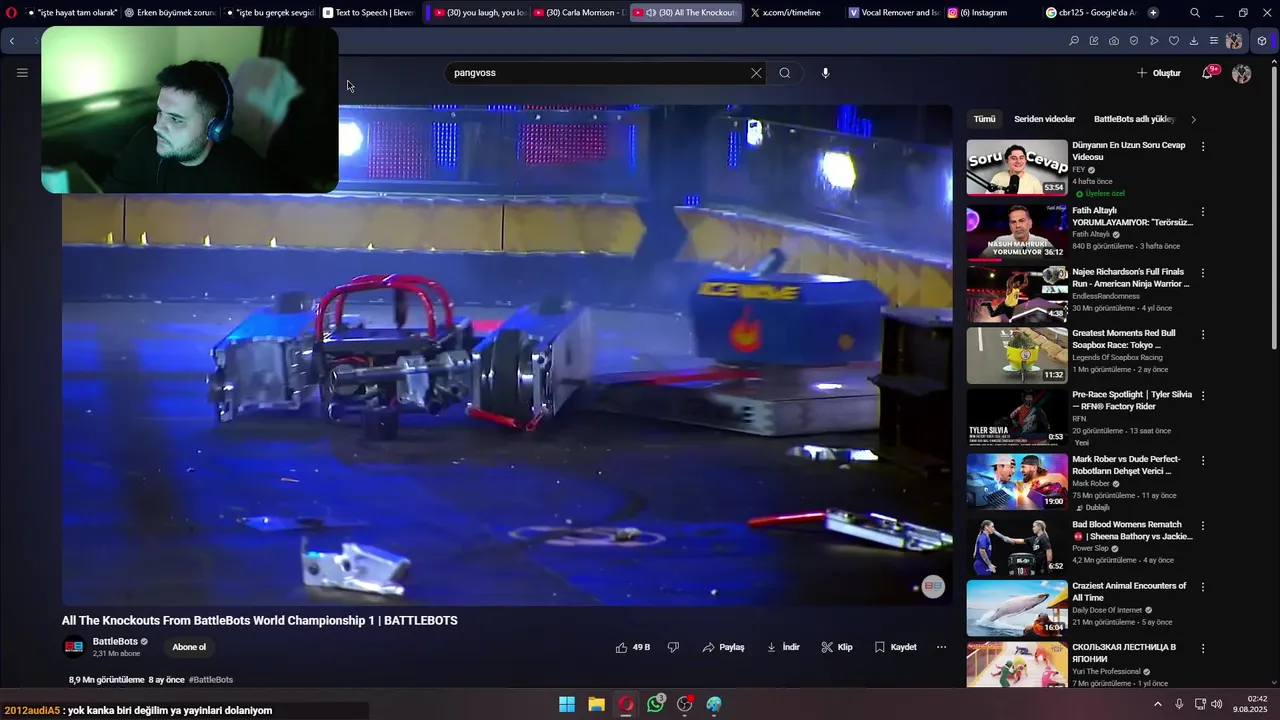Image resolution: width=1280 pixels, height=720 pixels.
Task: Toggle system volume speaker tray icon
Action: point(1217,704)
